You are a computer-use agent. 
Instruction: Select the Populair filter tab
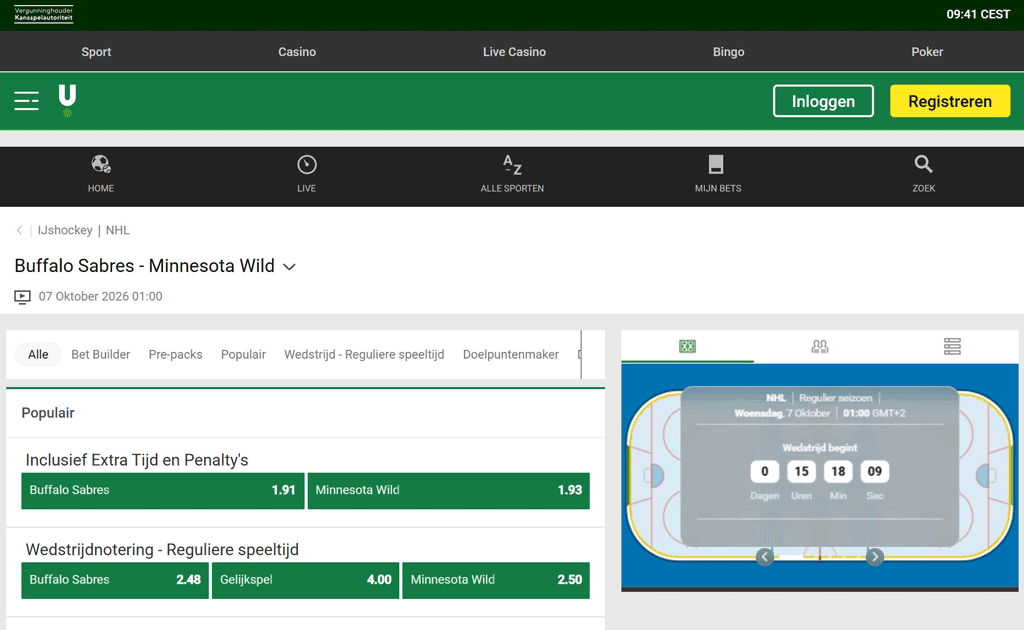point(243,354)
